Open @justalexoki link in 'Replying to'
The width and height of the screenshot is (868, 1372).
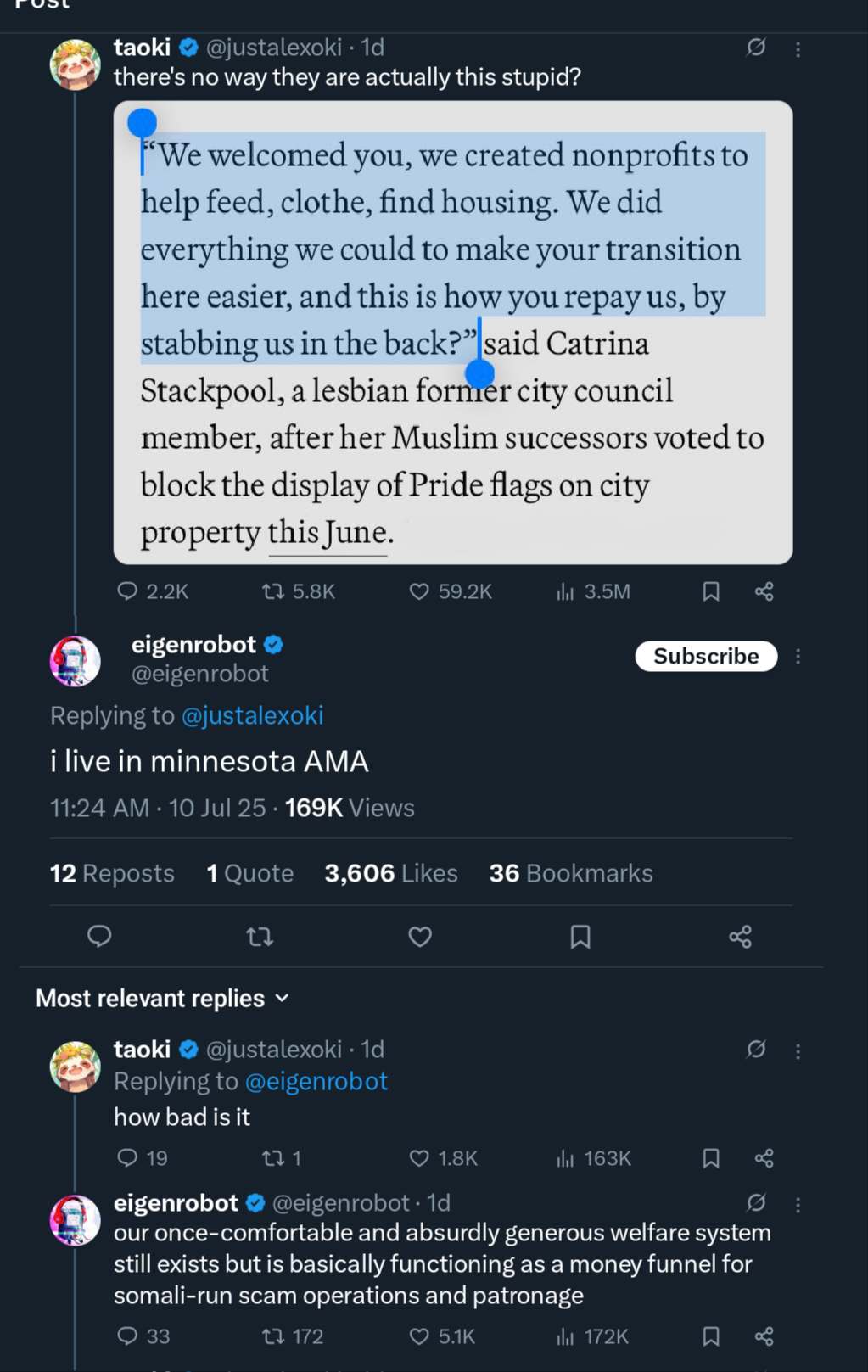pos(252,715)
